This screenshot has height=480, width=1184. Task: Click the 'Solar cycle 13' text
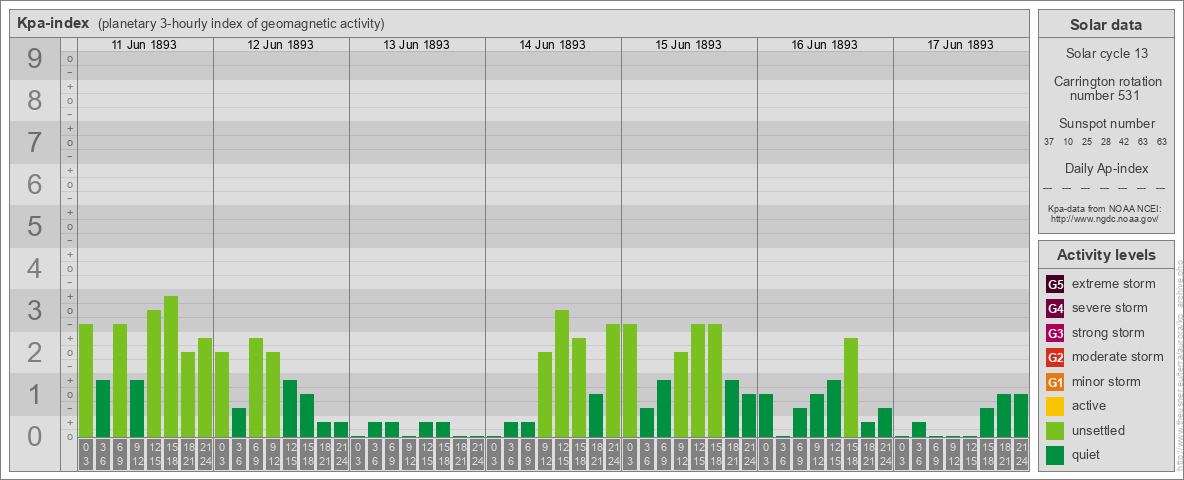click(x=1106, y=54)
